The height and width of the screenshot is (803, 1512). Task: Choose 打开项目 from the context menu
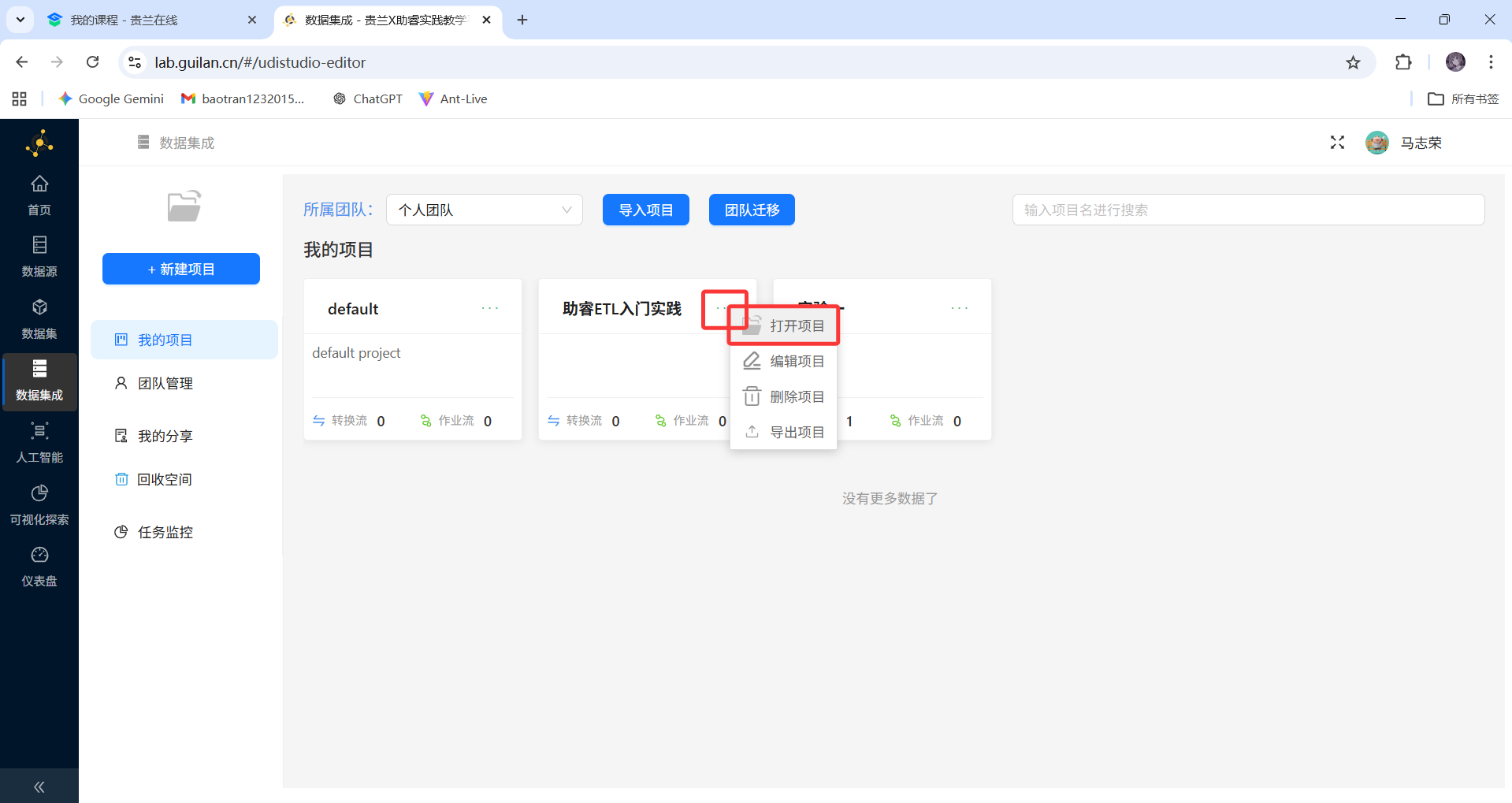[x=783, y=325]
